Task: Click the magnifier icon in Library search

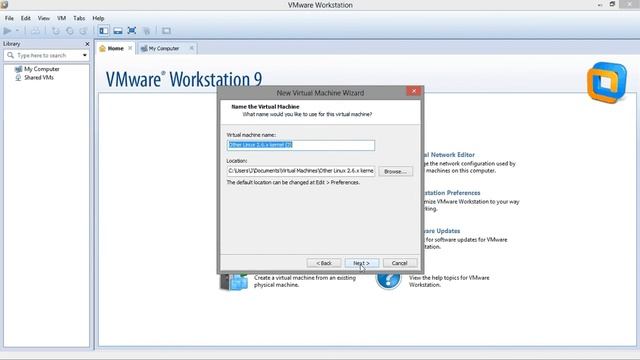Action: [11, 55]
